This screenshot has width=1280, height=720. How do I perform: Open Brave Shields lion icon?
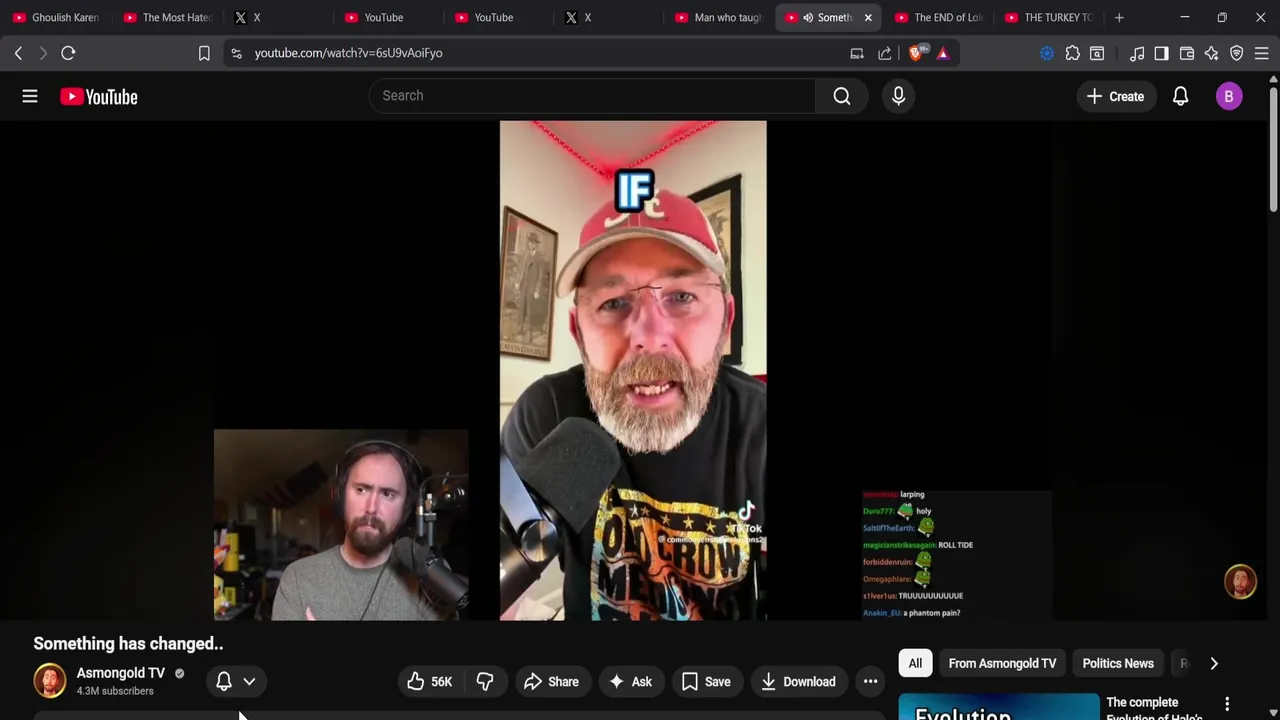pos(916,53)
